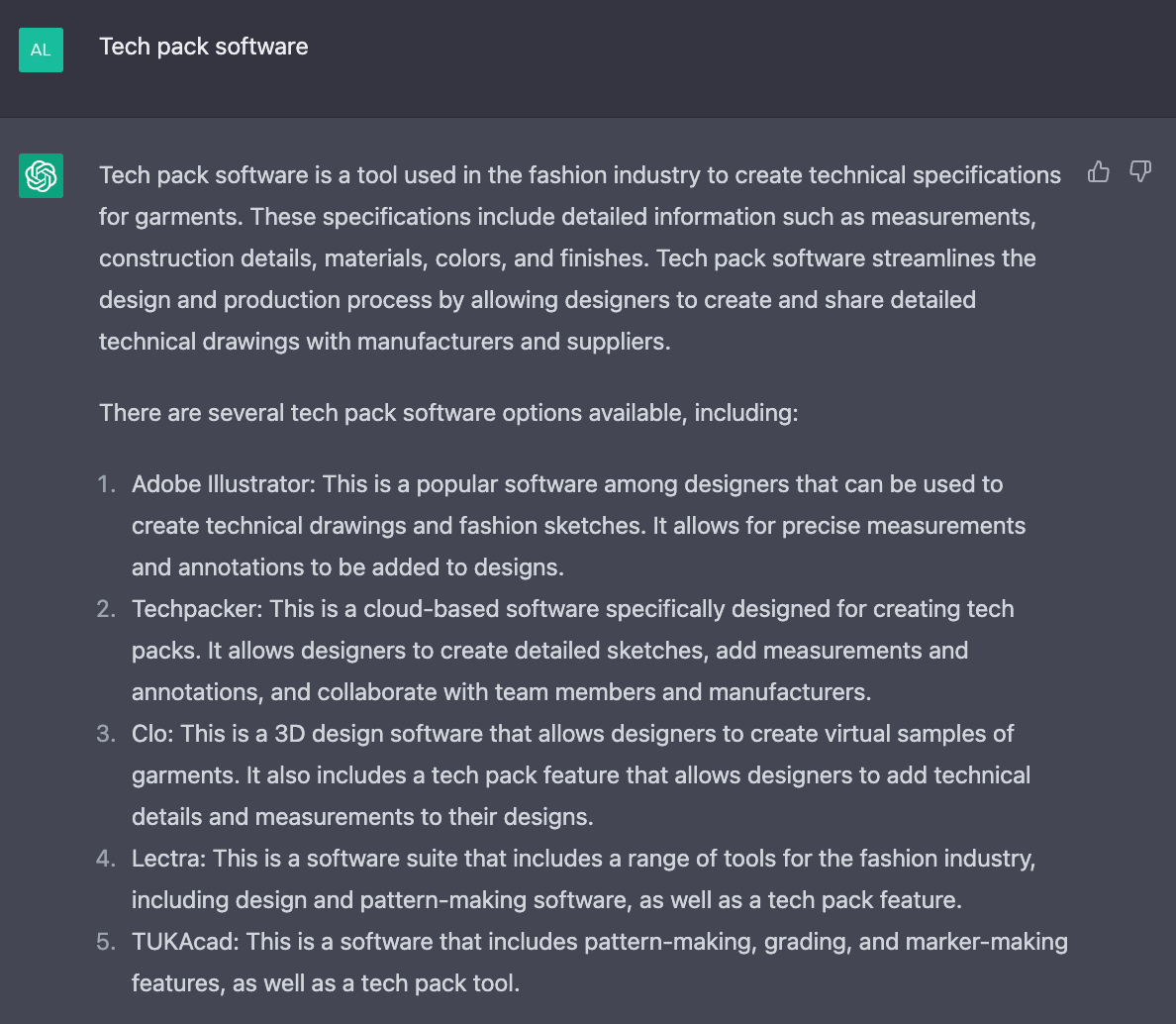Click the thumbs up feedback icon
The height and width of the screenshot is (1024, 1176).
1098,172
